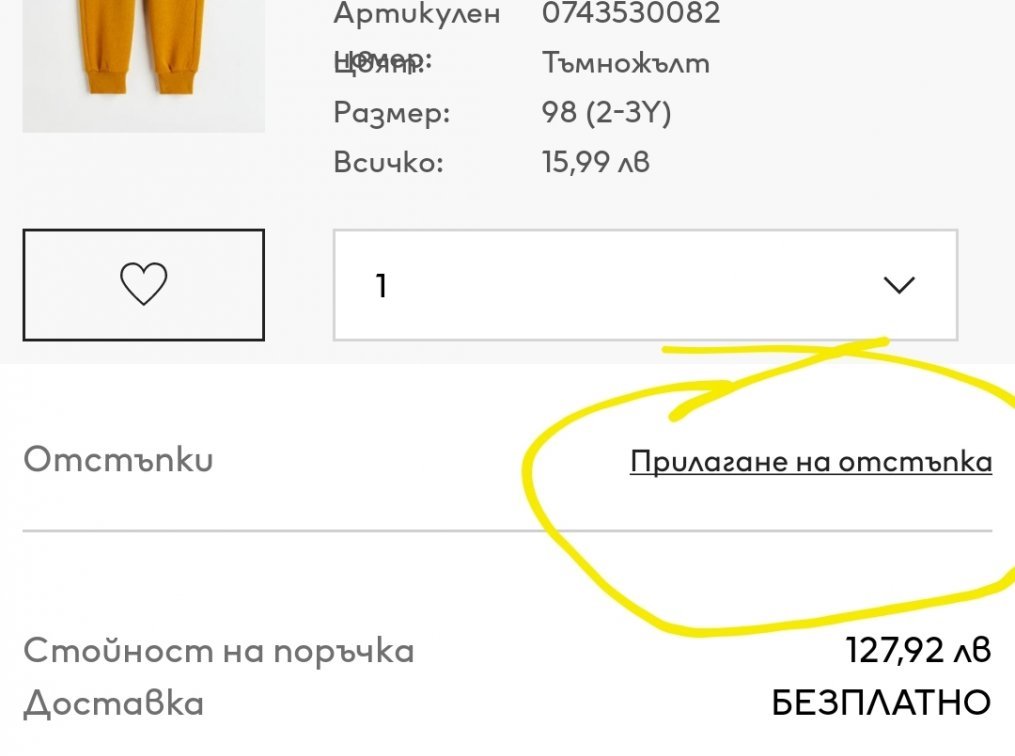Screen dimensions: 1015x756
Task: Open the quantity dropdown showing 1
Action: click(645, 286)
